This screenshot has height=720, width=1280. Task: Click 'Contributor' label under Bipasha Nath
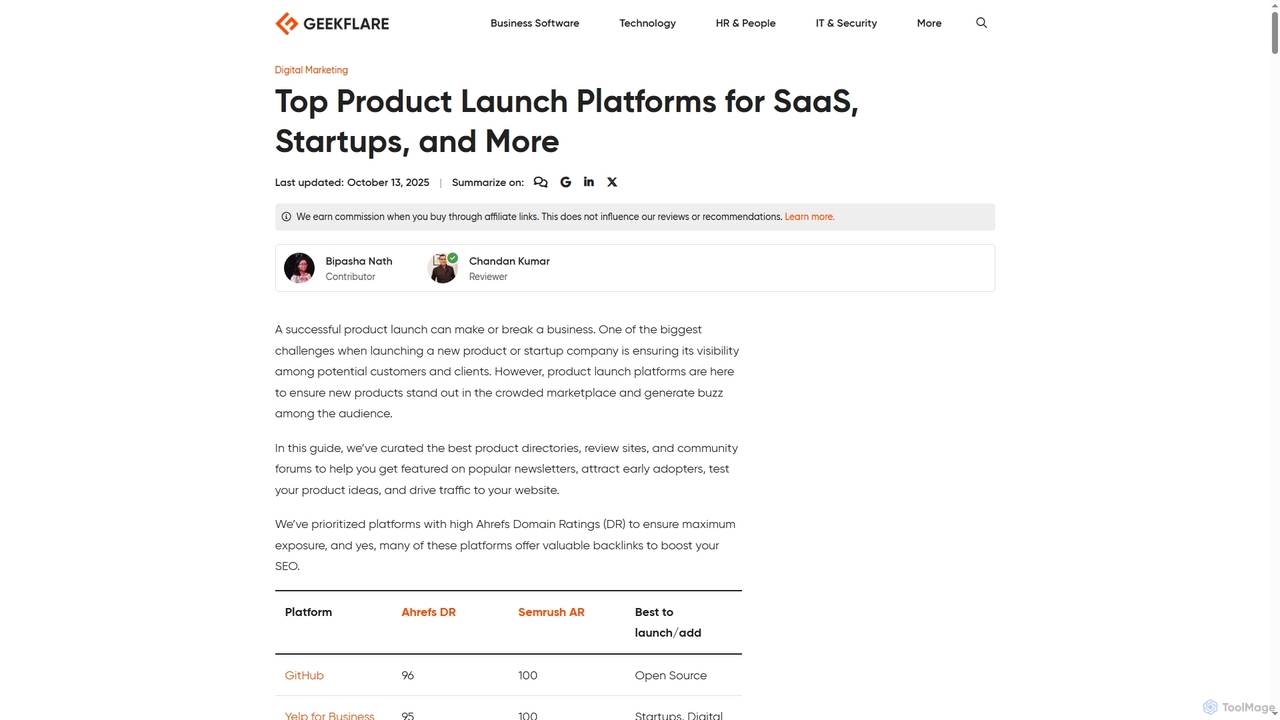tap(350, 277)
